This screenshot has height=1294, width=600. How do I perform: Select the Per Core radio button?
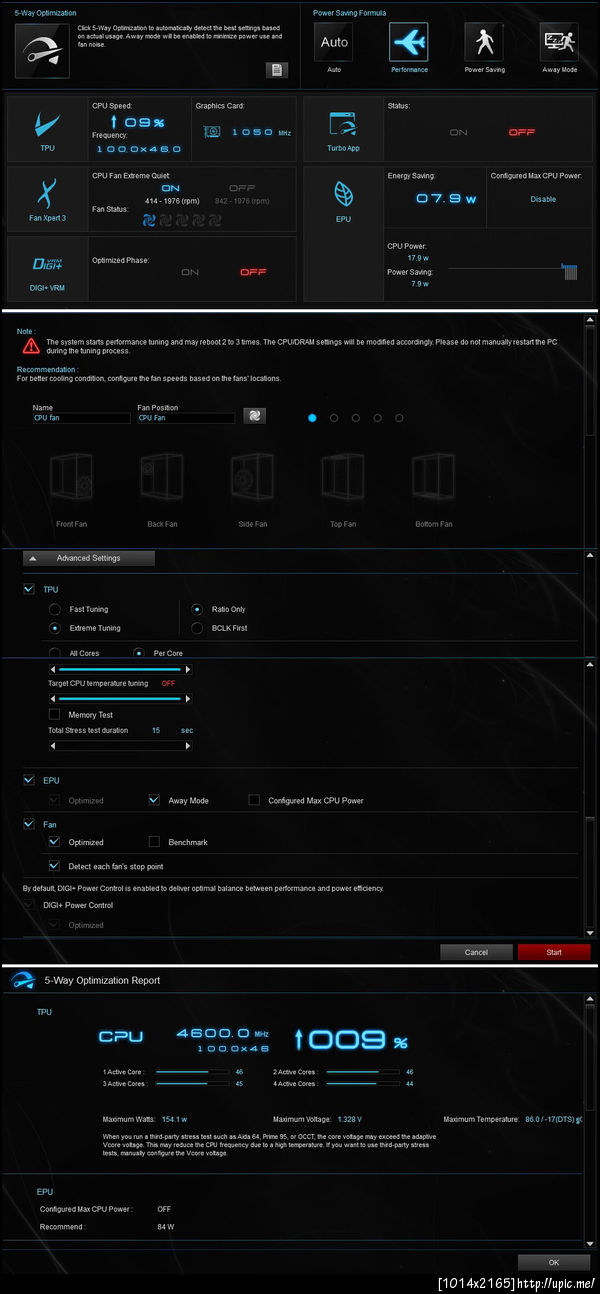139,653
